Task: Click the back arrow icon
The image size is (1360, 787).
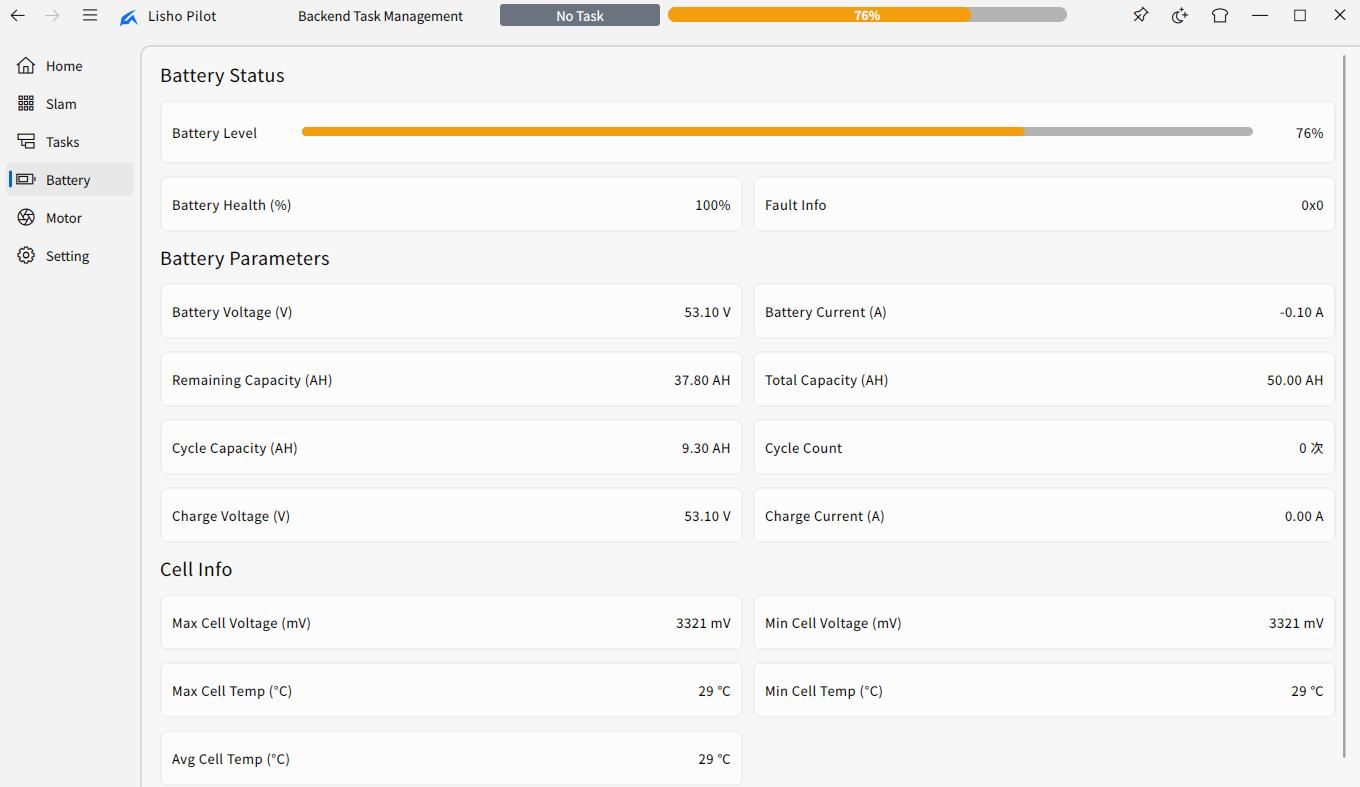Action: tap(18, 16)
